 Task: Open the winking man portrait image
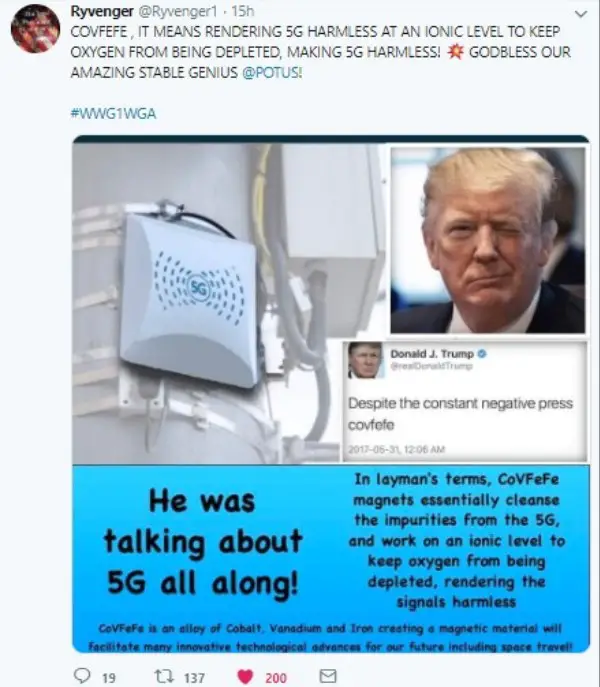pyautogui.click(x=488, y=241)
